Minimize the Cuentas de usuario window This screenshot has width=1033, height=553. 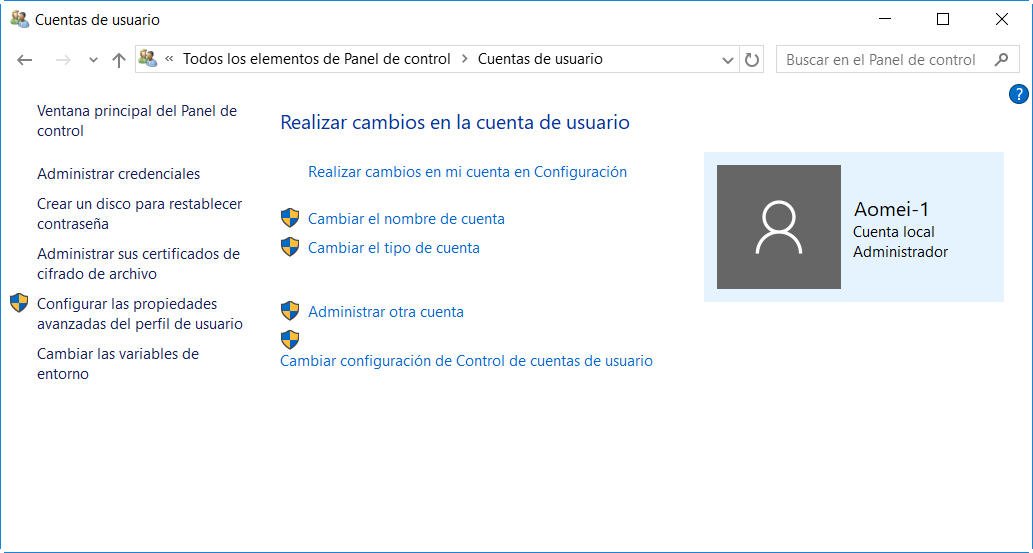point(885,19)
